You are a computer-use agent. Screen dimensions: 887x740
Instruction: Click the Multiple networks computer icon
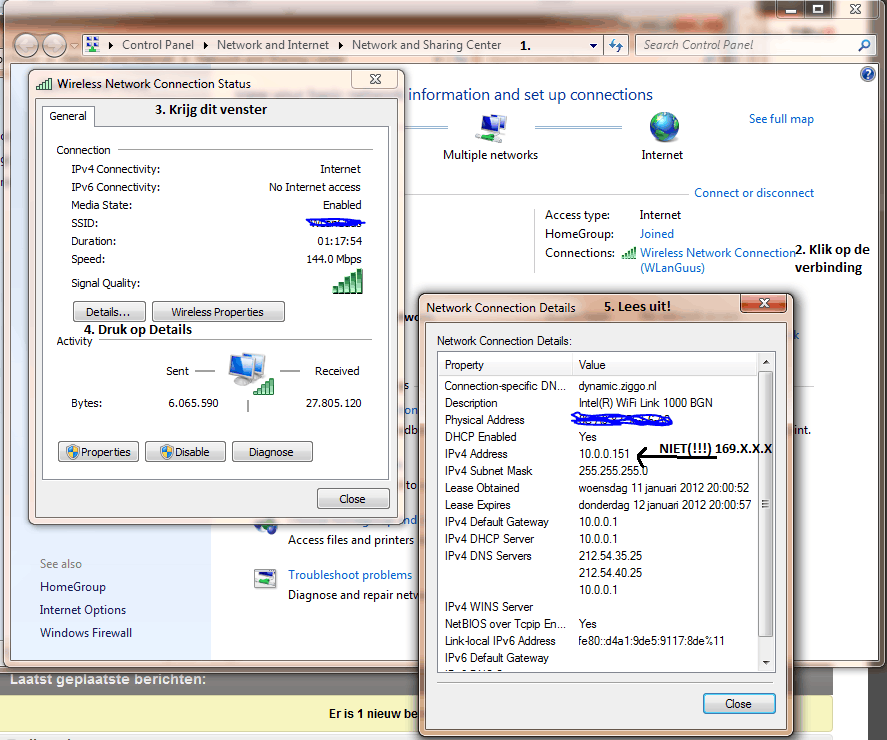tap(490, 128)
